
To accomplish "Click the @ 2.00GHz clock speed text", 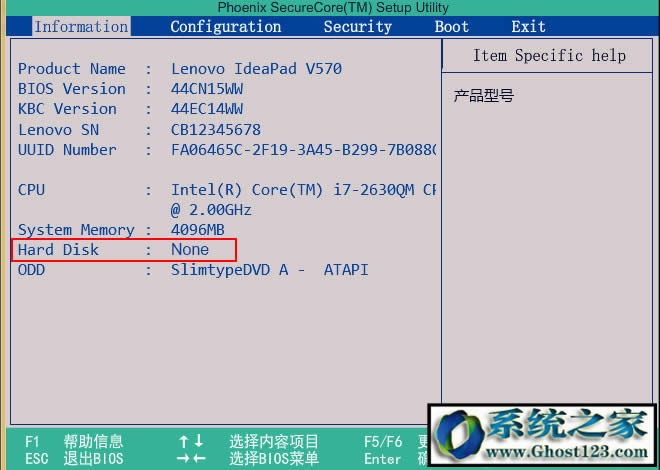I will pyautogui.click(x=211, y=210).
